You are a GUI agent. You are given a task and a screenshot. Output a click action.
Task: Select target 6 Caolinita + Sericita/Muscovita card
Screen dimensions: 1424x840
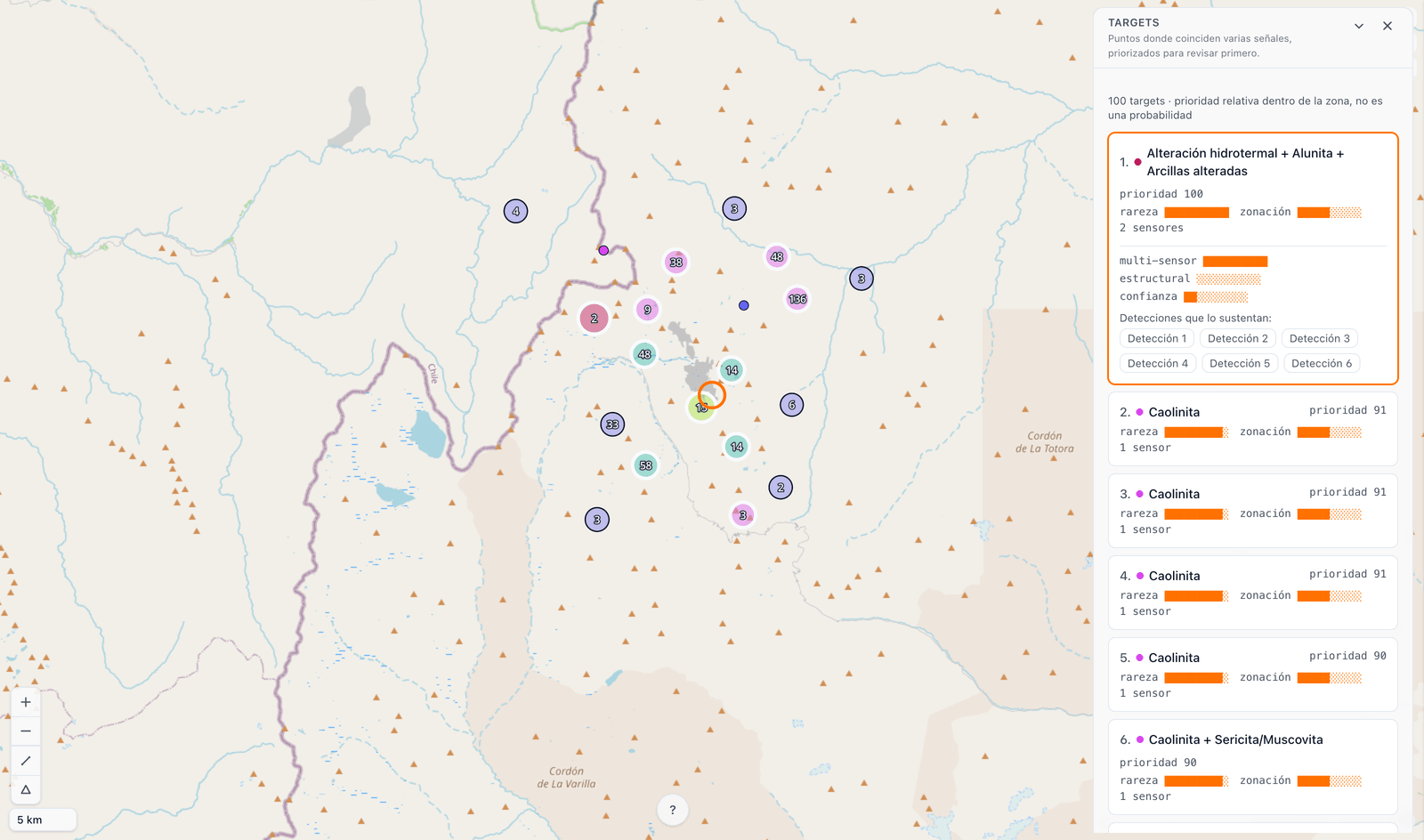pyautogui.click(x=1253, y=767)
